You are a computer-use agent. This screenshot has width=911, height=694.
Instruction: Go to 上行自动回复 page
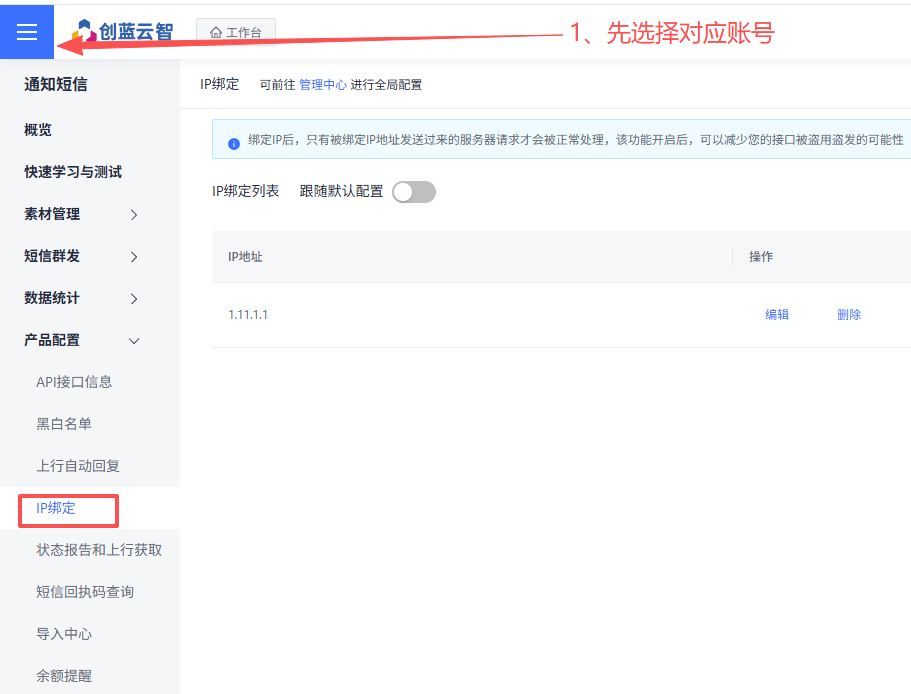(x=78, y=466)
